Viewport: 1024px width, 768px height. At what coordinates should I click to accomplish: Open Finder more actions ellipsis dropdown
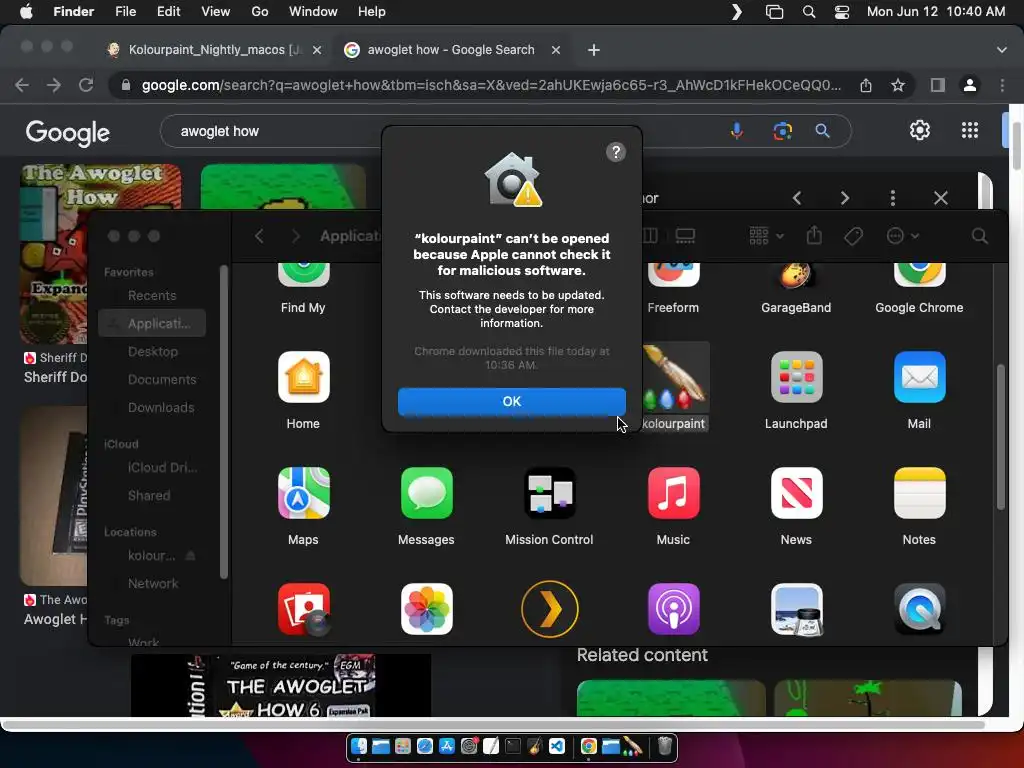pos(902,236)
